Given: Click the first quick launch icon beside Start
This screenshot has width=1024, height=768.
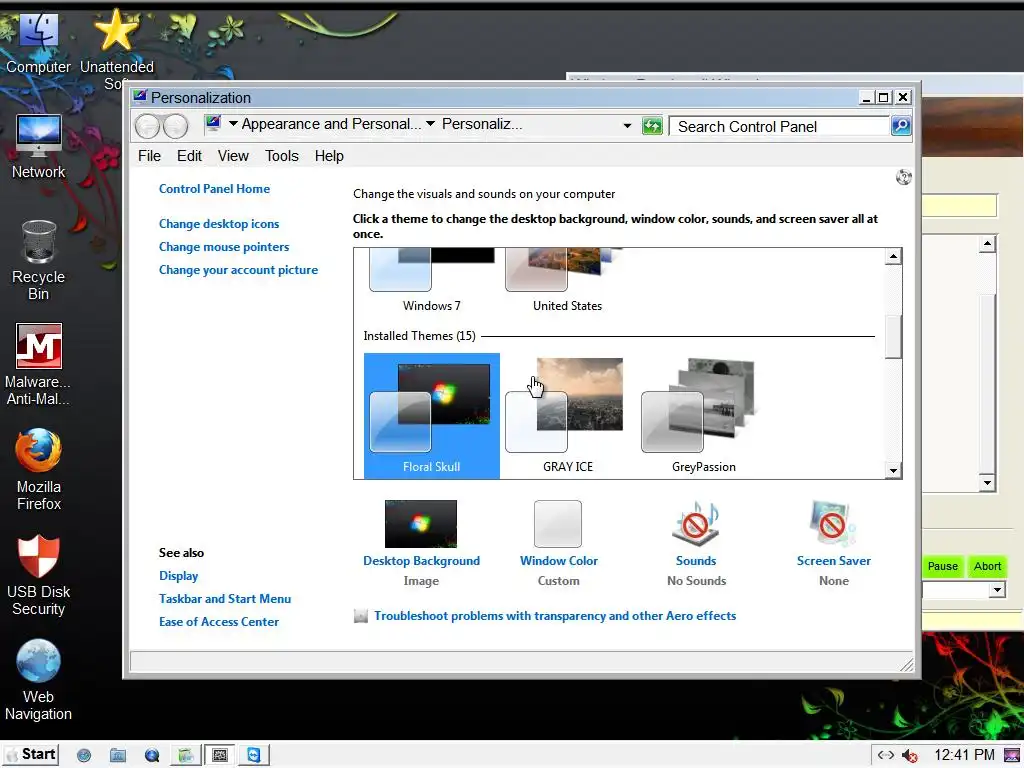Looking at the screenshot, I should click(84, 756).
